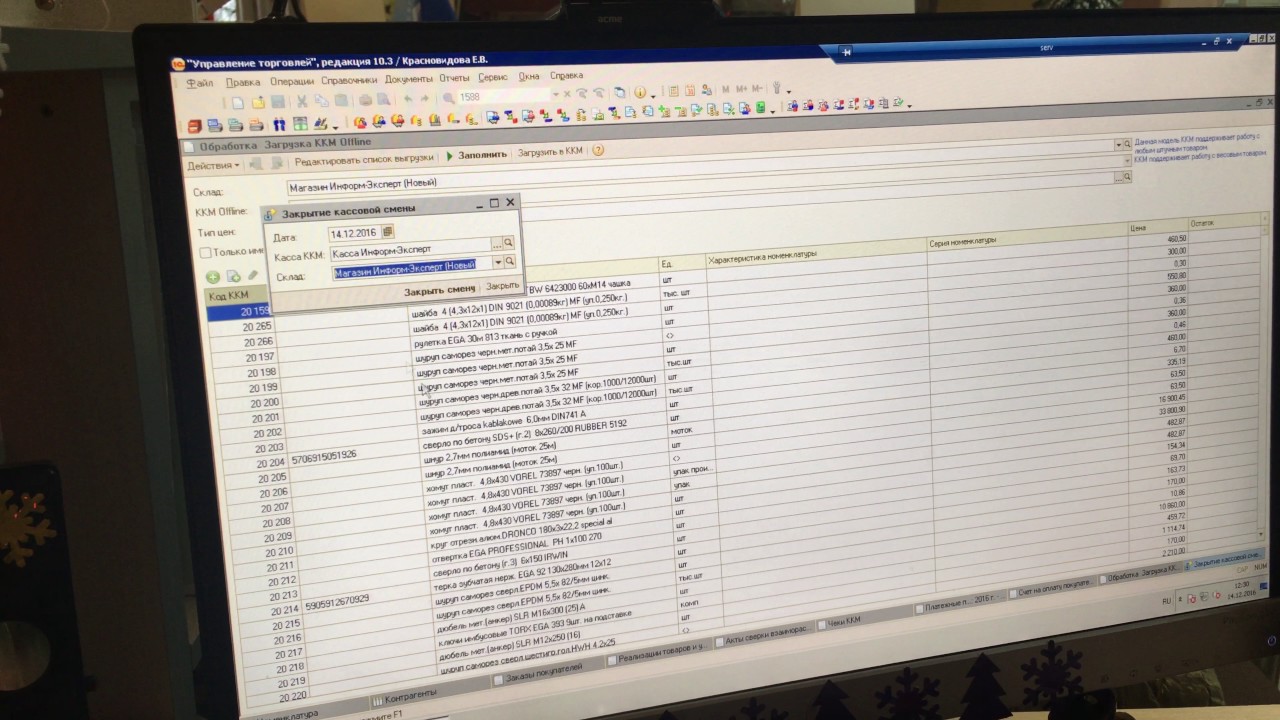This screenshot has height=720, width=1280.
Task: Click the Paste toolbar icon
Action: click(x=341, y=101)
